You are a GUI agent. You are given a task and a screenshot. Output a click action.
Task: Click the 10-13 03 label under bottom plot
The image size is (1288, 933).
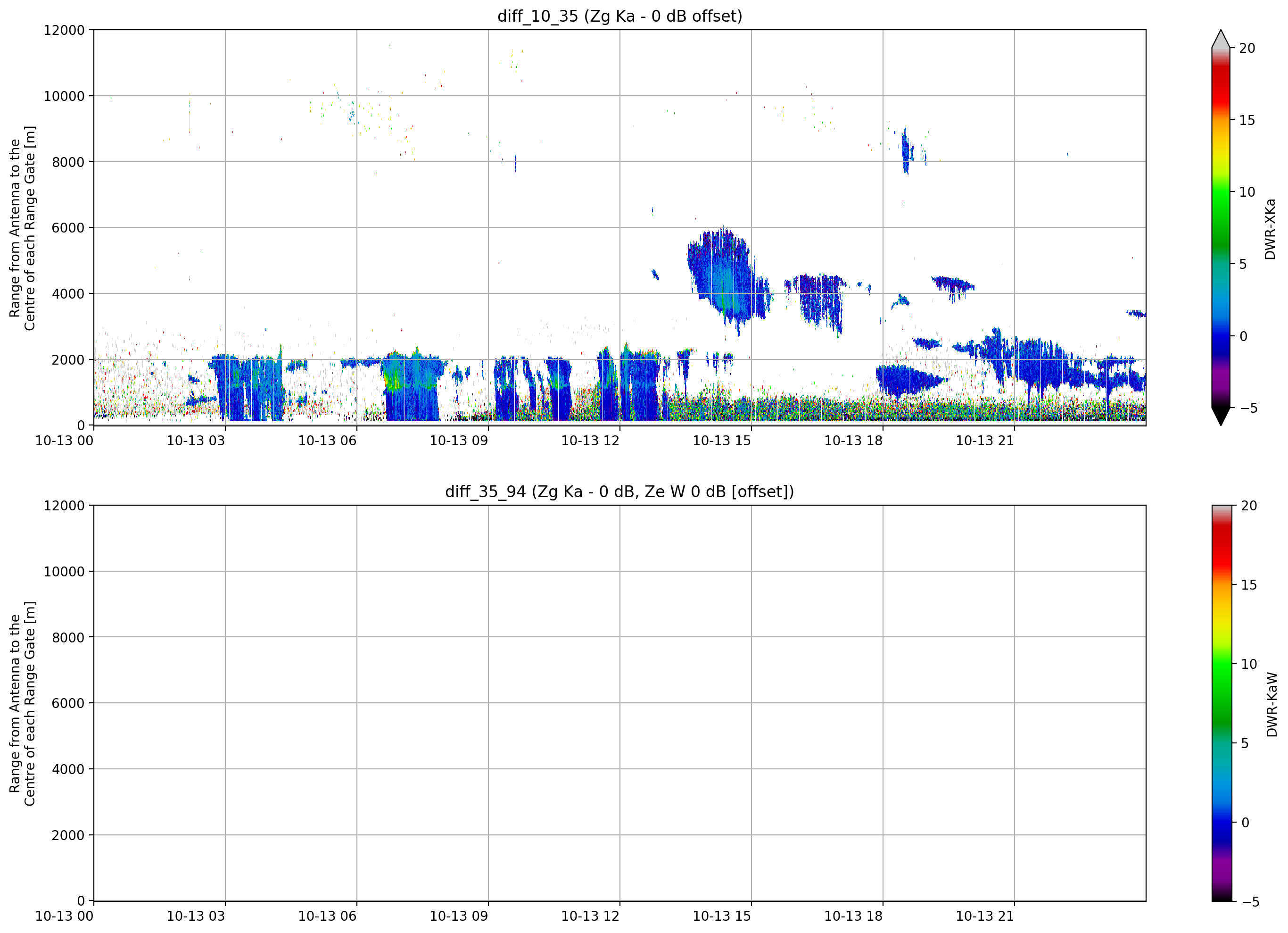pyautogui.click(x=196, y=916)
